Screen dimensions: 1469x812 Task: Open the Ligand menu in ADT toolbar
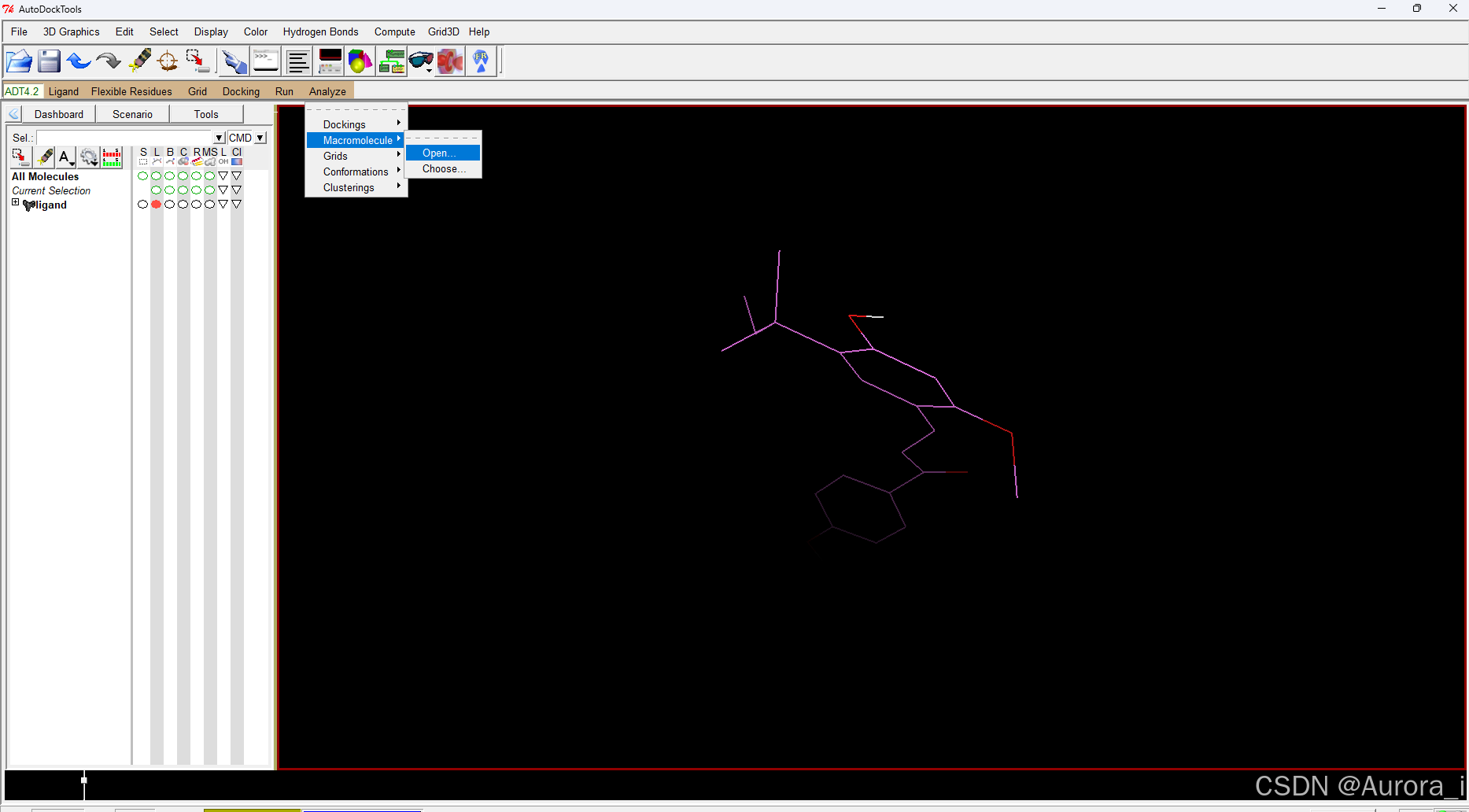pyautogui.click(x=64, y=92)
